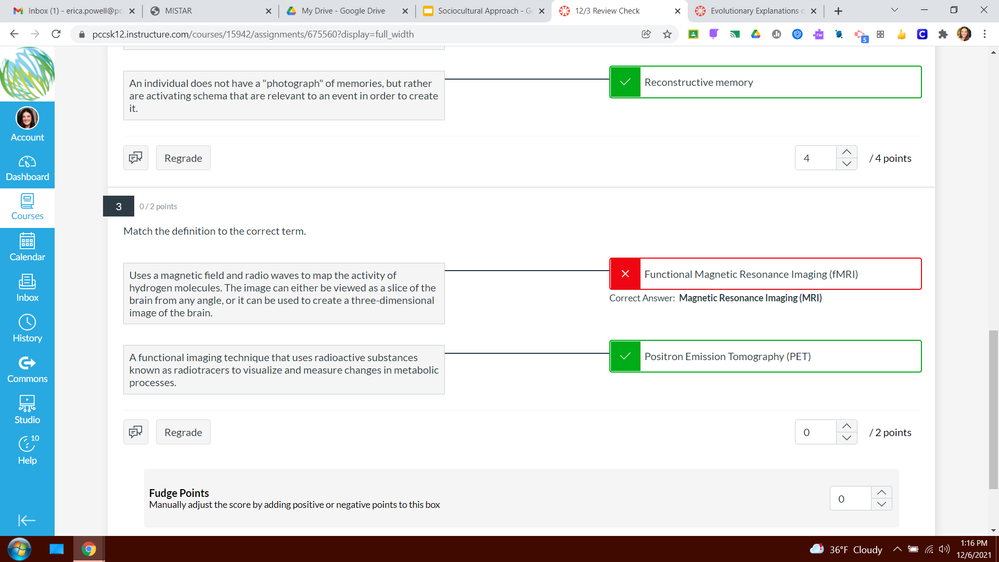
Task: Open the Help menu icon
Action: click(x=27, y=449)
